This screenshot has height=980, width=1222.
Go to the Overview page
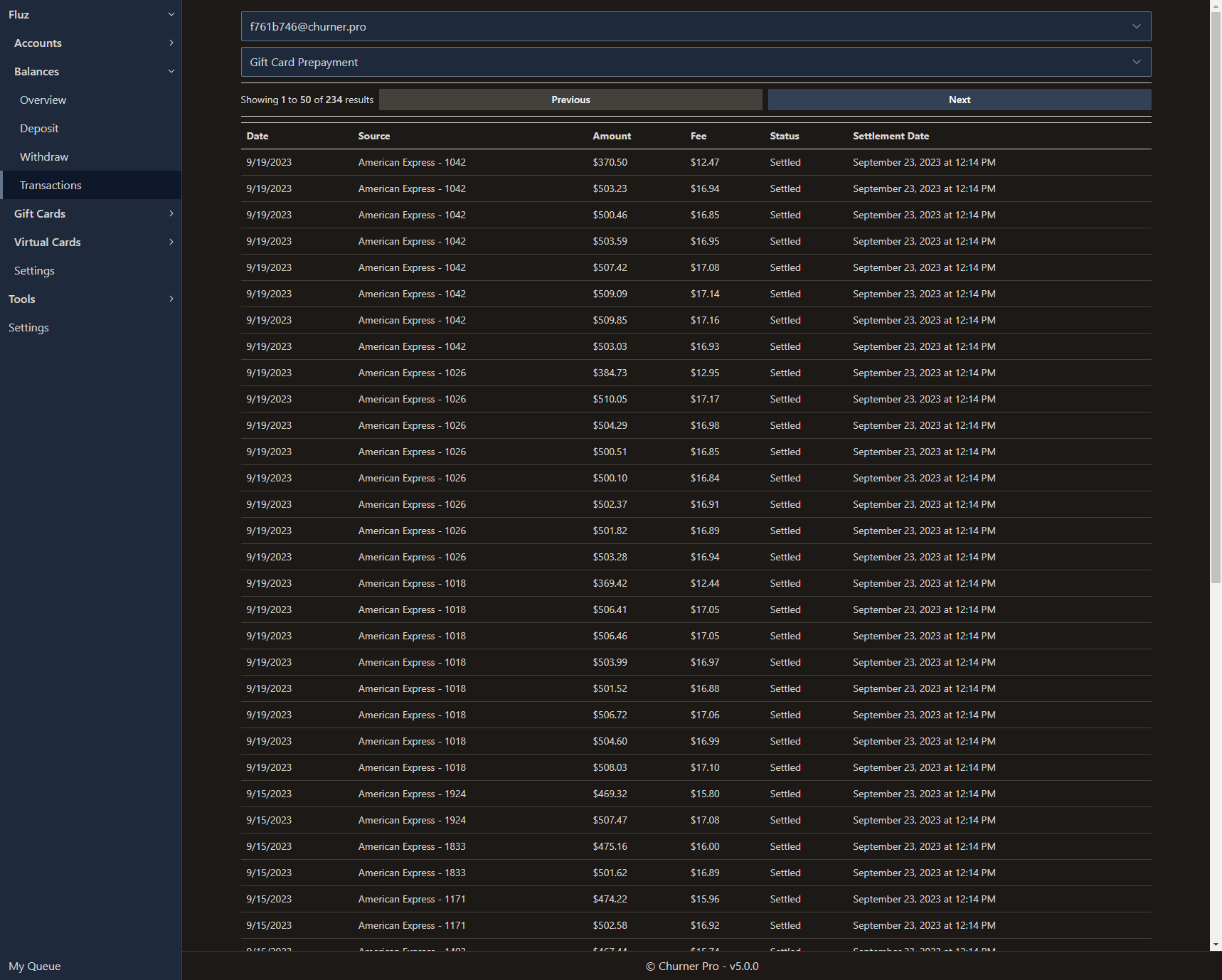tap(43, 100)
